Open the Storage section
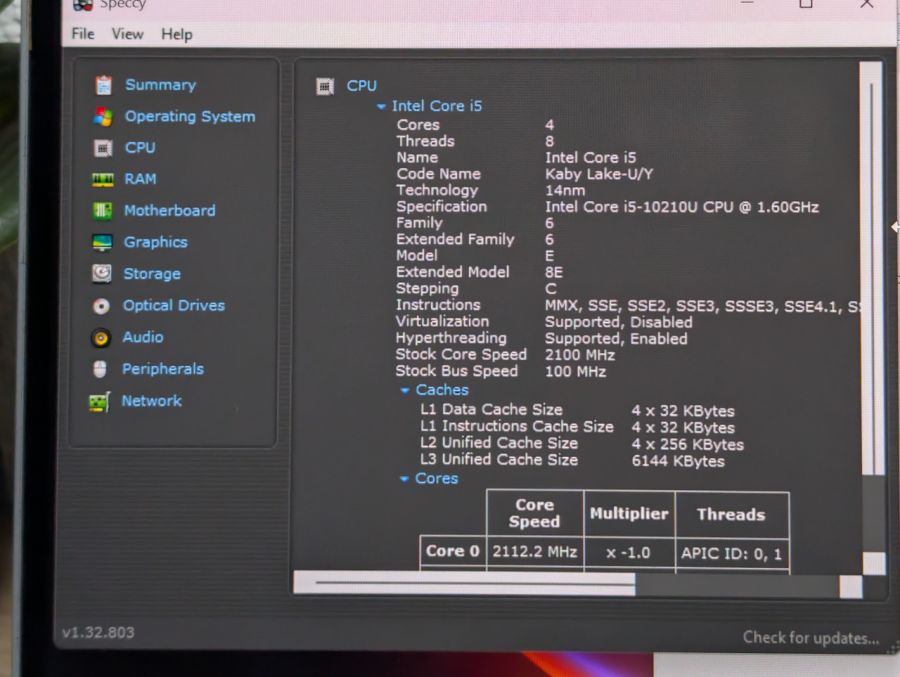The width and height of the screenshot is (900, 677). pyautogui.click(x=152, y=274)
